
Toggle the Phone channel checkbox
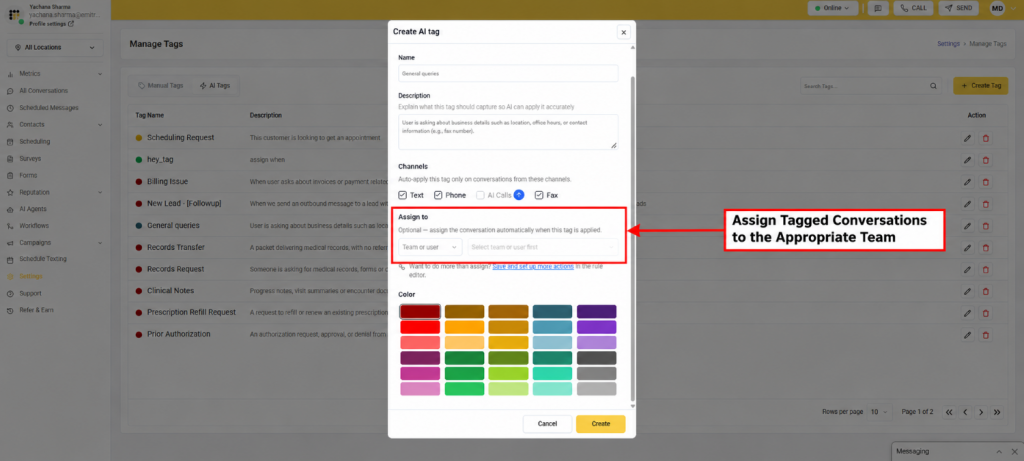coord(438,195)
